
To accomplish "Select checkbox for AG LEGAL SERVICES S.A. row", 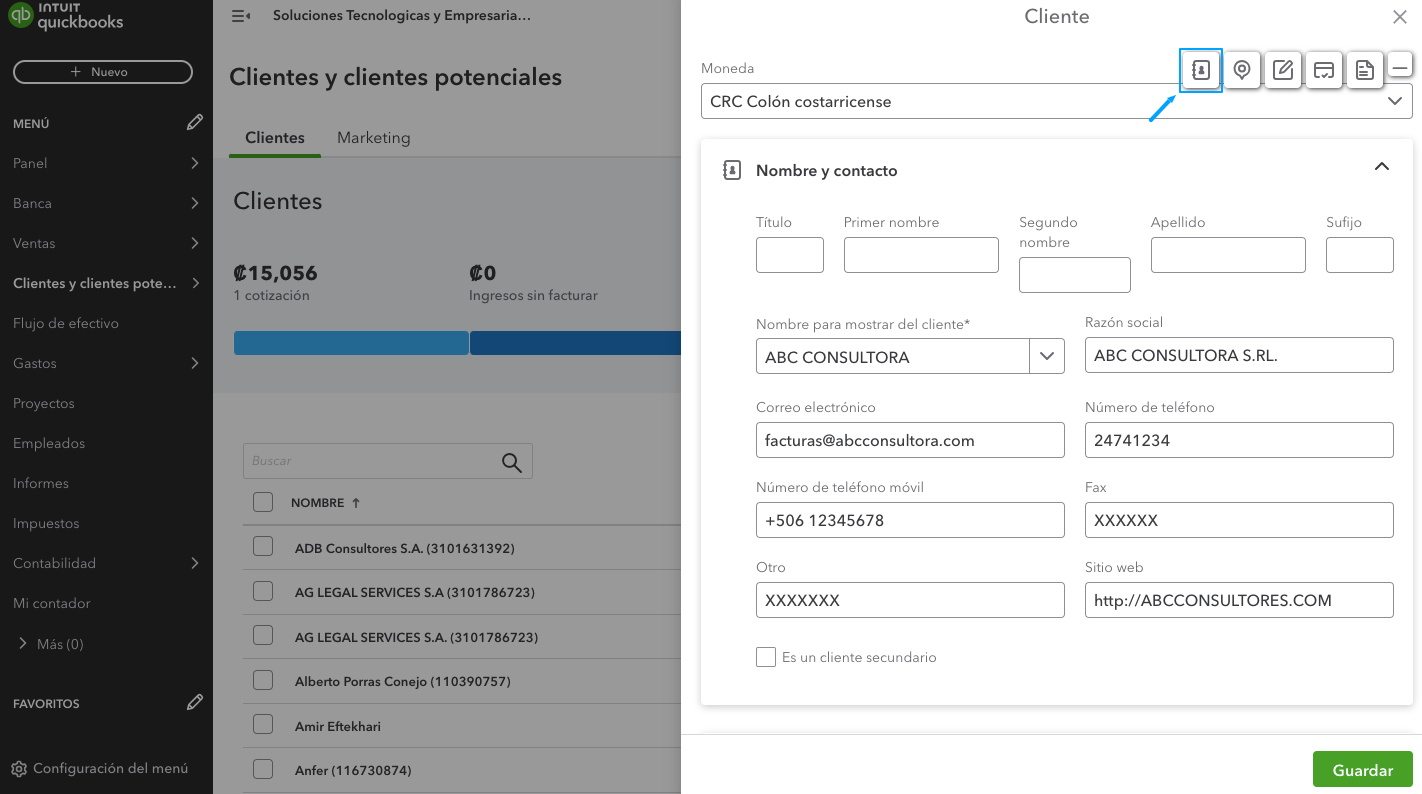I will click(263, 635).
